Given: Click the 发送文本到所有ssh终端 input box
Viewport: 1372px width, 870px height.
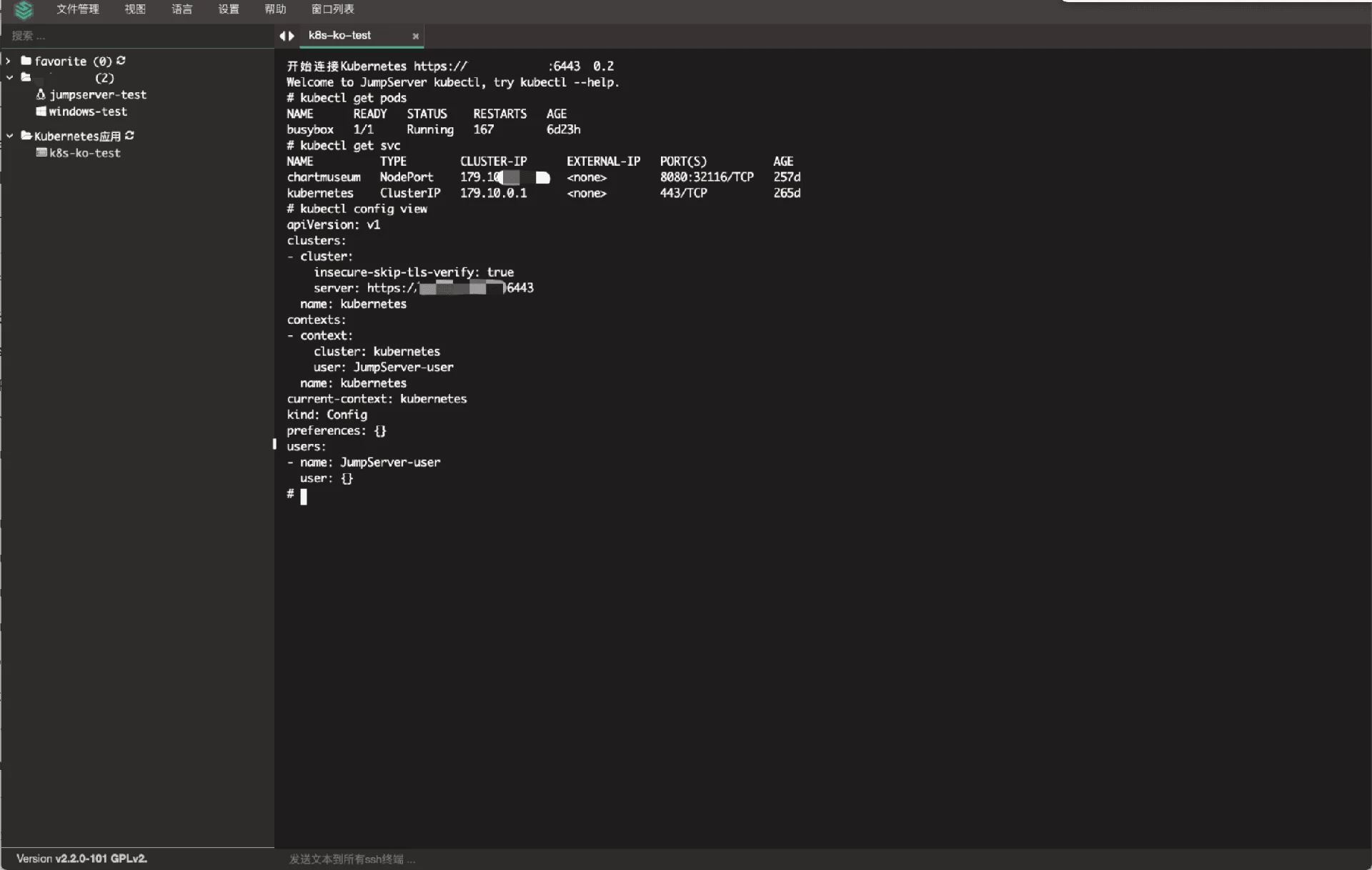Looking at the screenshot, I should pyautogui.click(x=822, y=859).
